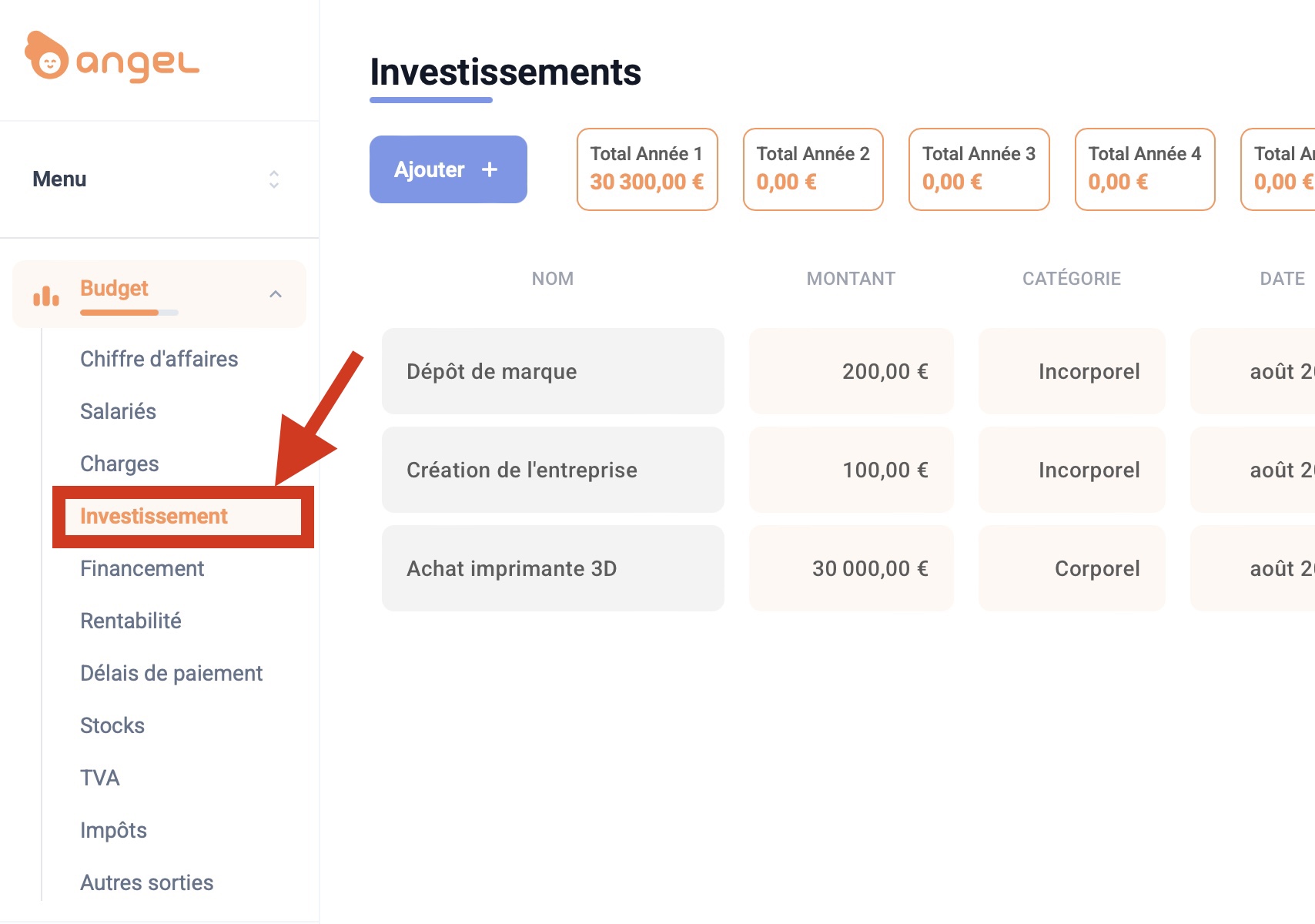Select the Total Année 3 card

(979, 169)
